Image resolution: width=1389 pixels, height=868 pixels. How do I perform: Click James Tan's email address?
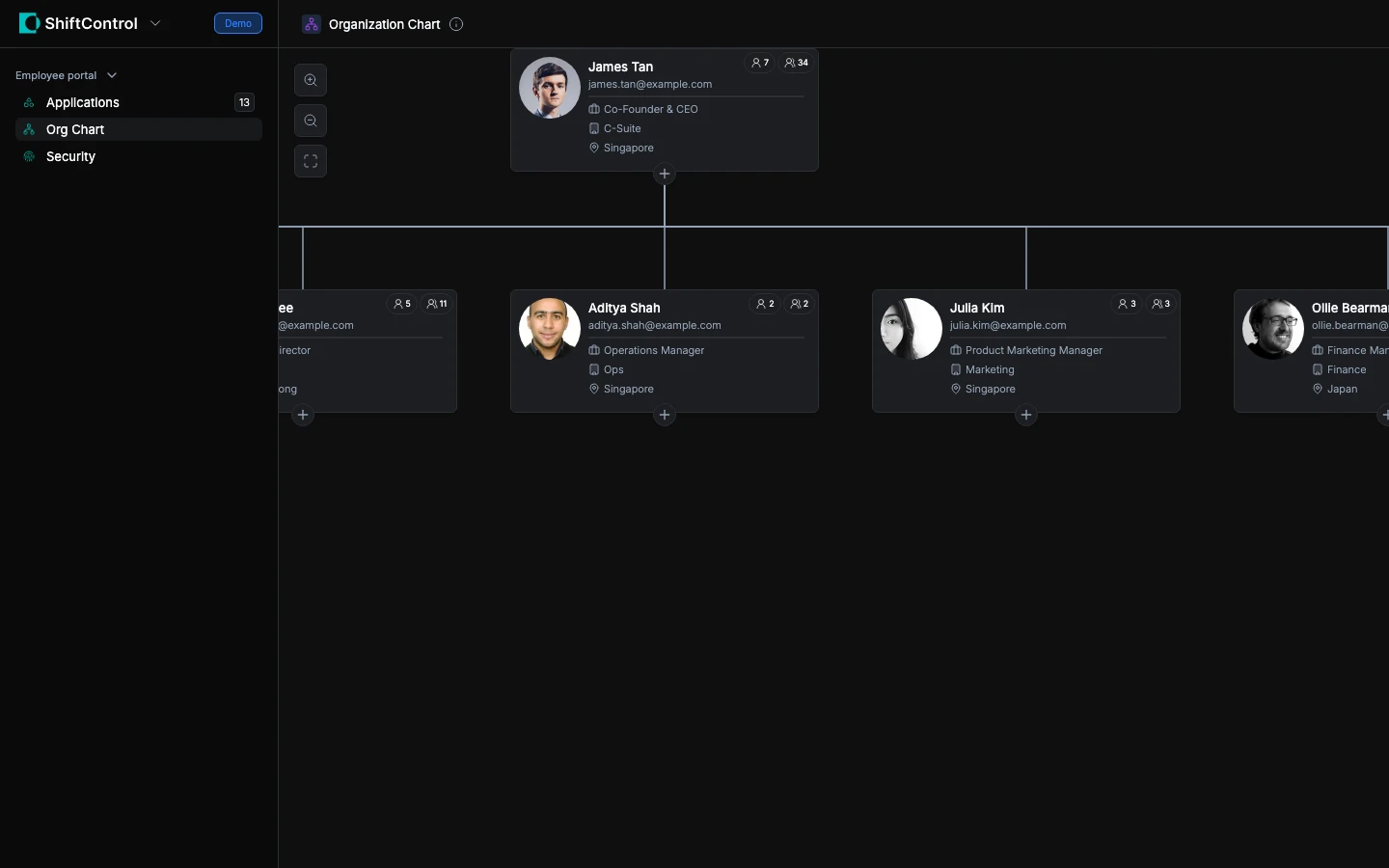650,84
